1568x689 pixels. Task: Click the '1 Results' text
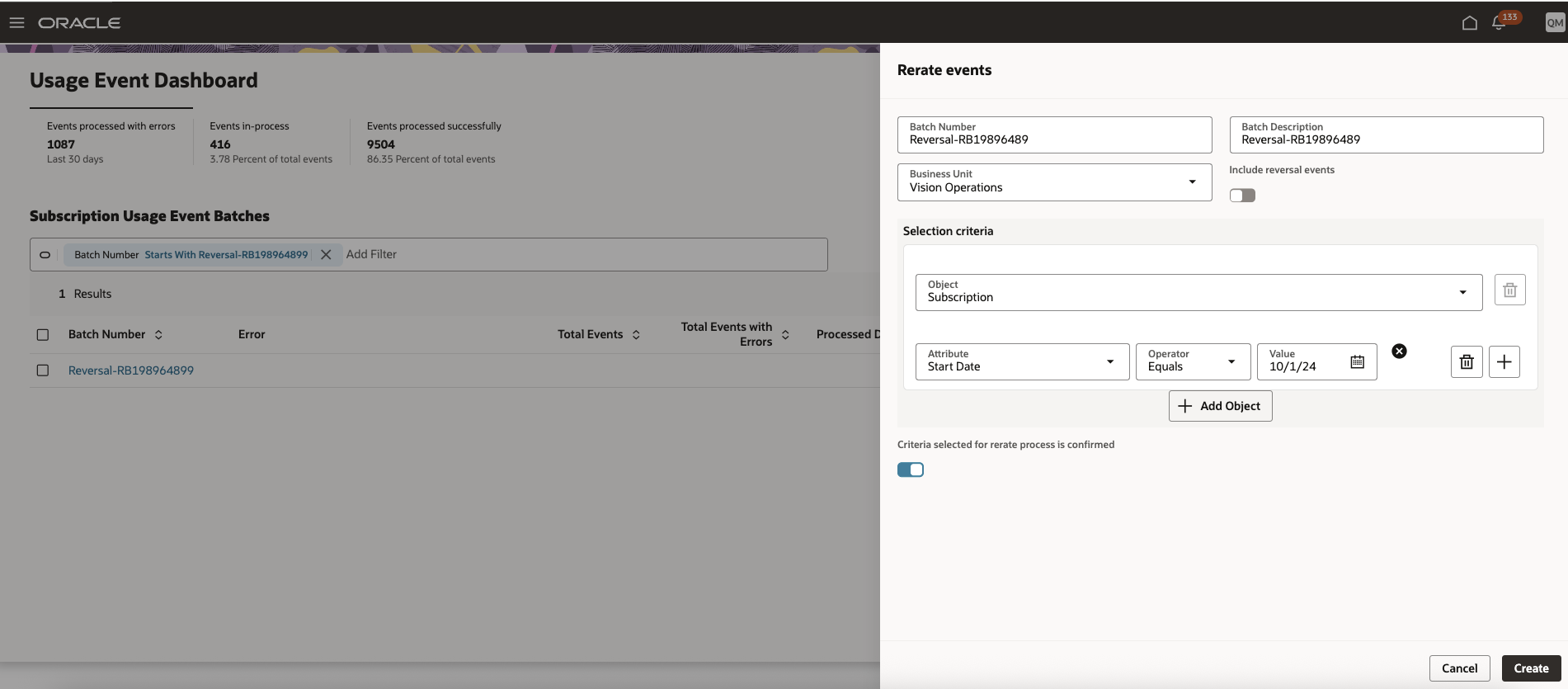(x=85, y=294)
